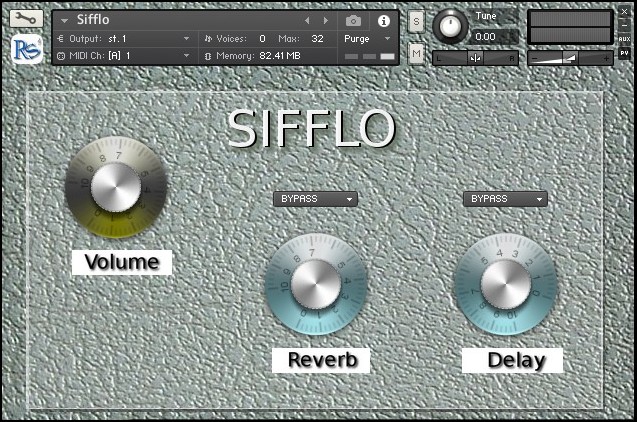637x422 pixels.
Task: Click the Delay knob
Action: [506, 284]
